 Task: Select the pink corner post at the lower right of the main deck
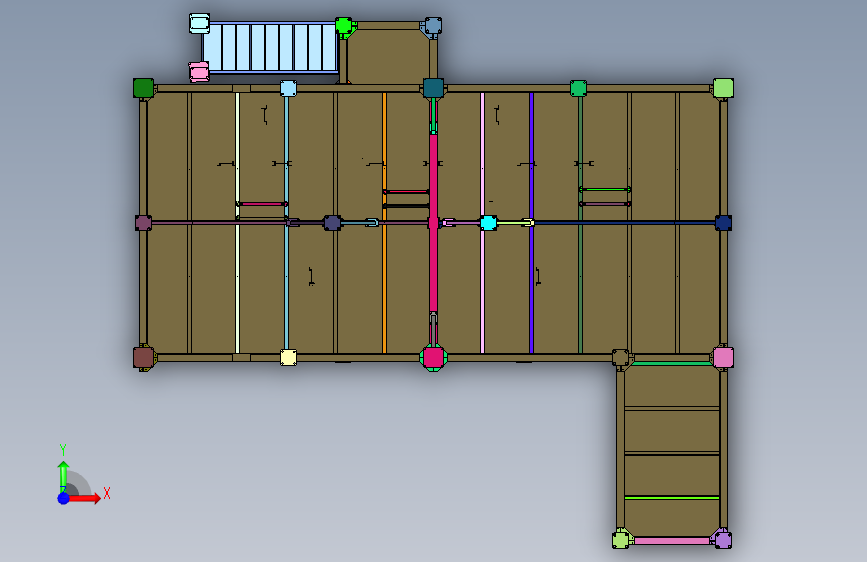723,357
